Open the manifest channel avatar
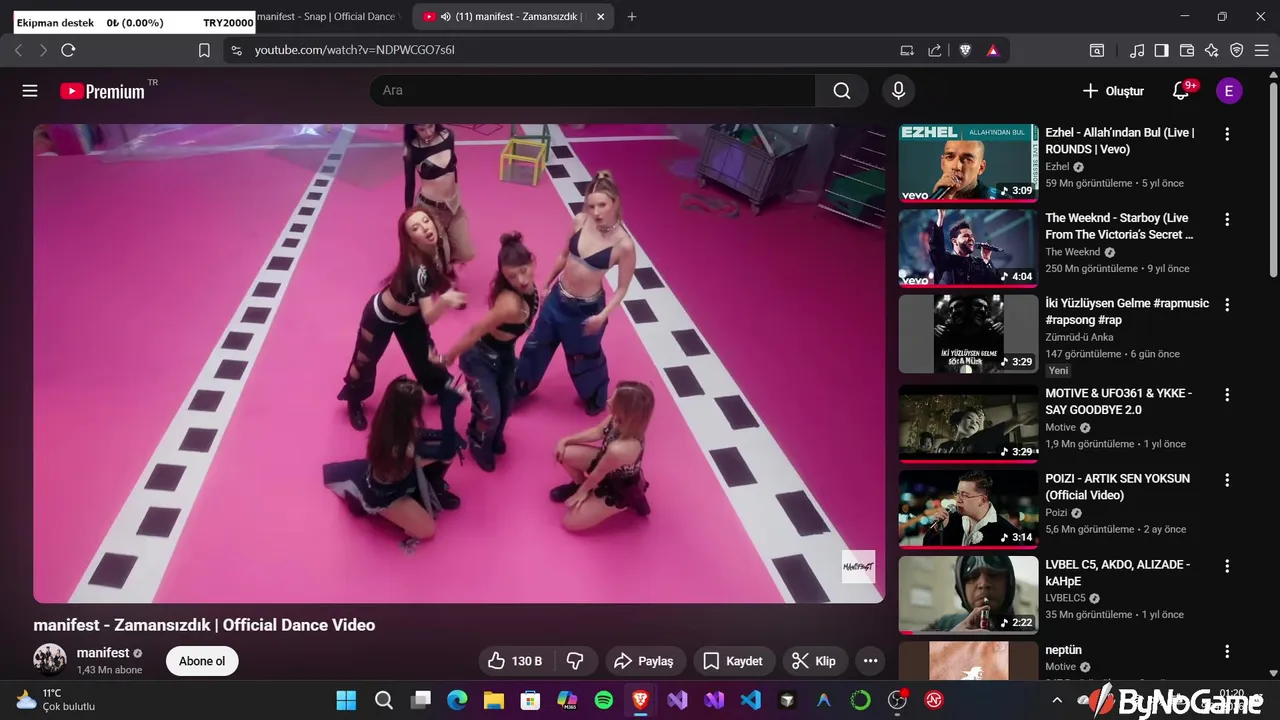The width and height of the screenshot is (1280, 720). [x=50, y=660]
